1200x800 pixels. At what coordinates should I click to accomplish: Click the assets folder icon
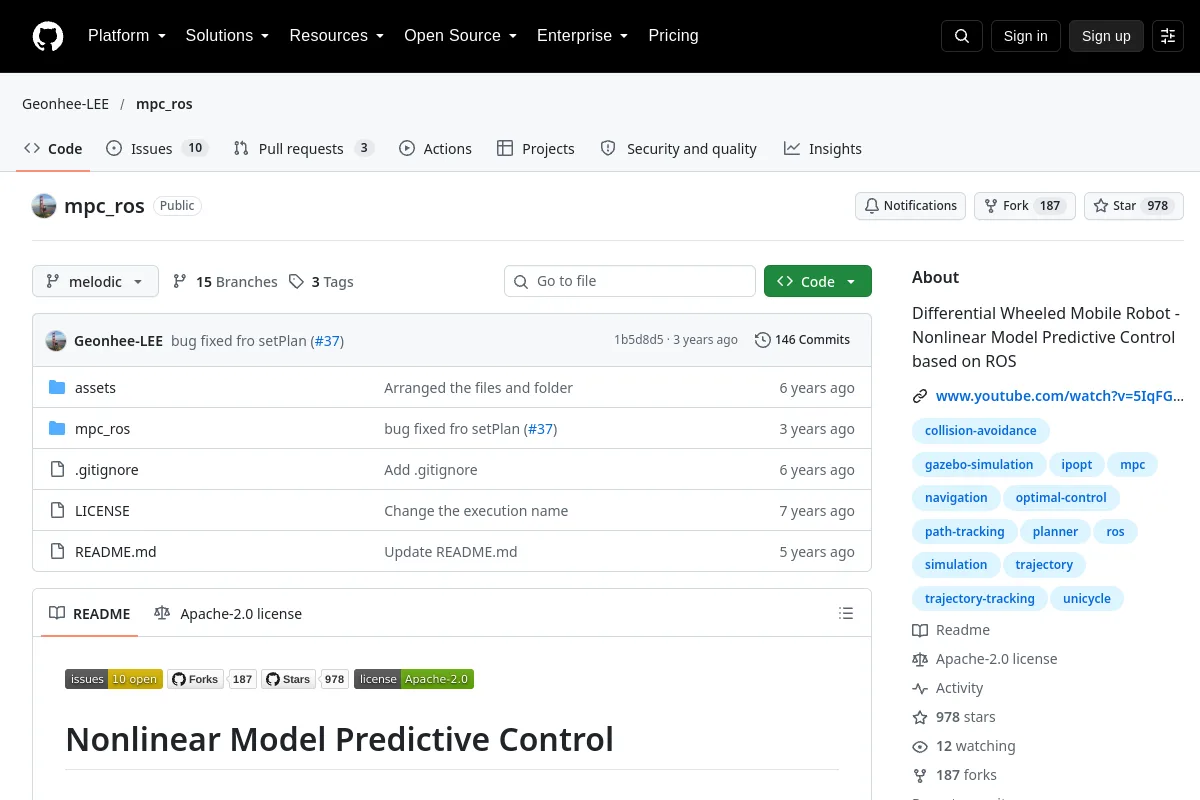[x=57, y=388]
